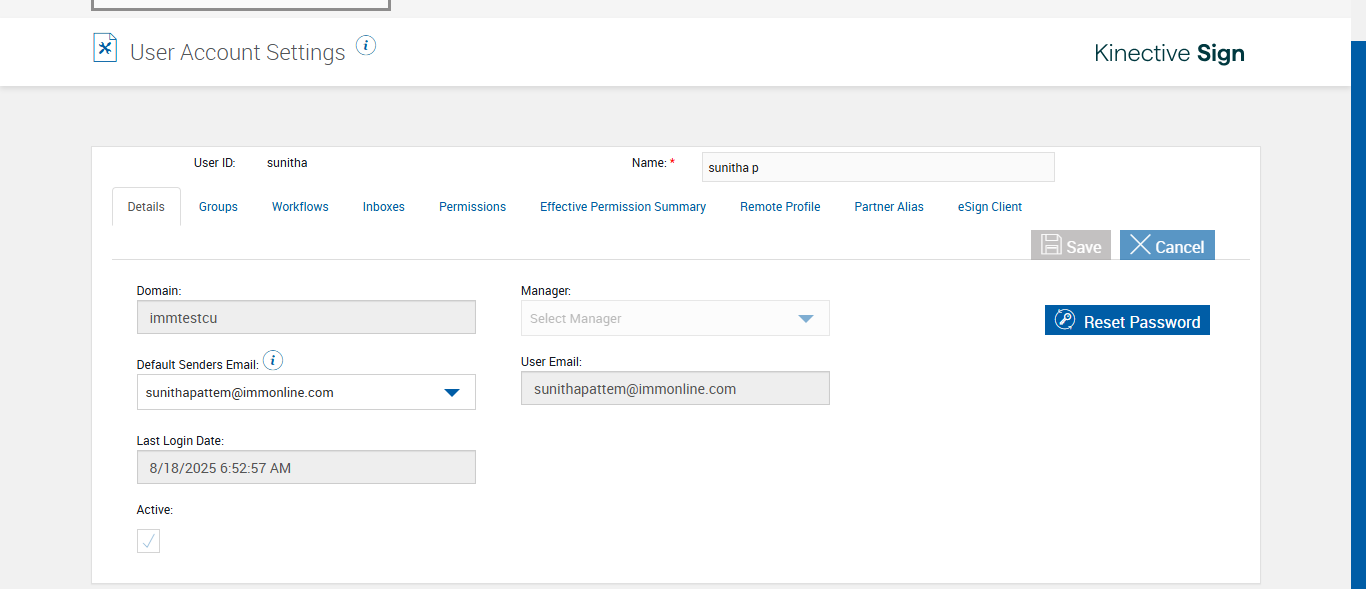Click the key icon on Reset Password
This screenshot has width=1366, height=589.
point(1065,321)
